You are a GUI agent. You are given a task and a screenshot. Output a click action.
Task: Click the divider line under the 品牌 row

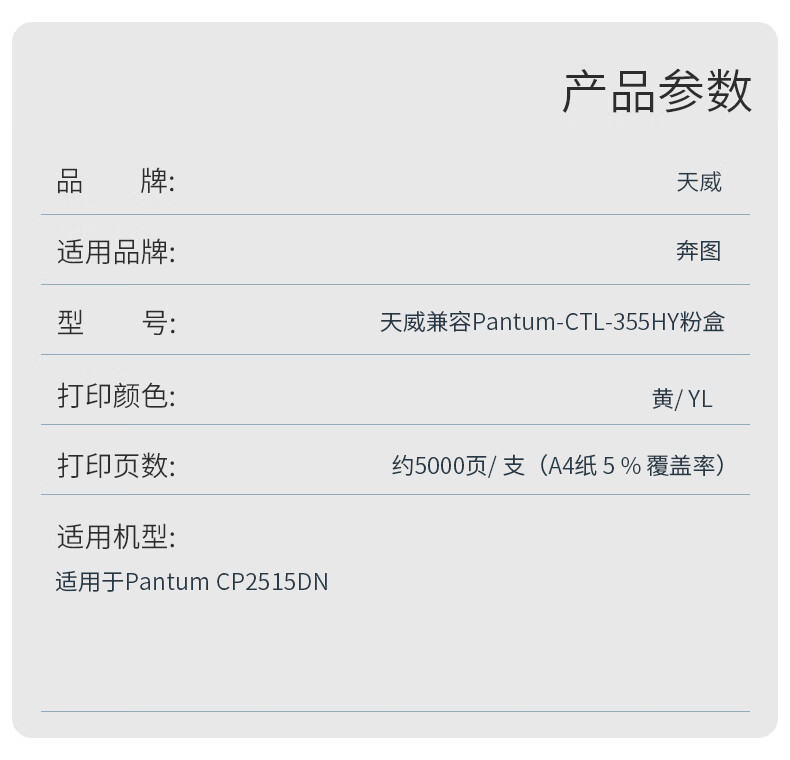click(395, 215)
